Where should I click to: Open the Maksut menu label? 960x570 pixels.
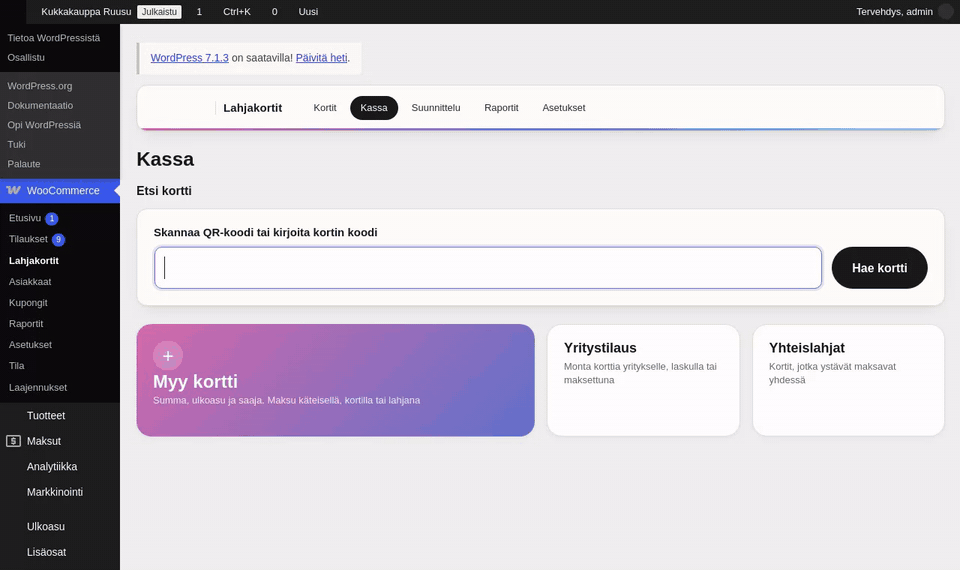point(43,441)
